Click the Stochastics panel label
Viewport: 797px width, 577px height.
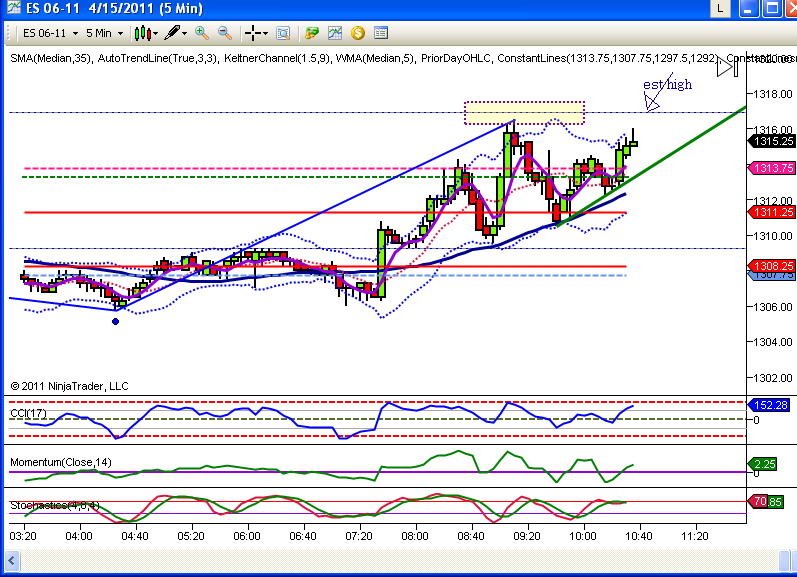[x=54, y=505]
